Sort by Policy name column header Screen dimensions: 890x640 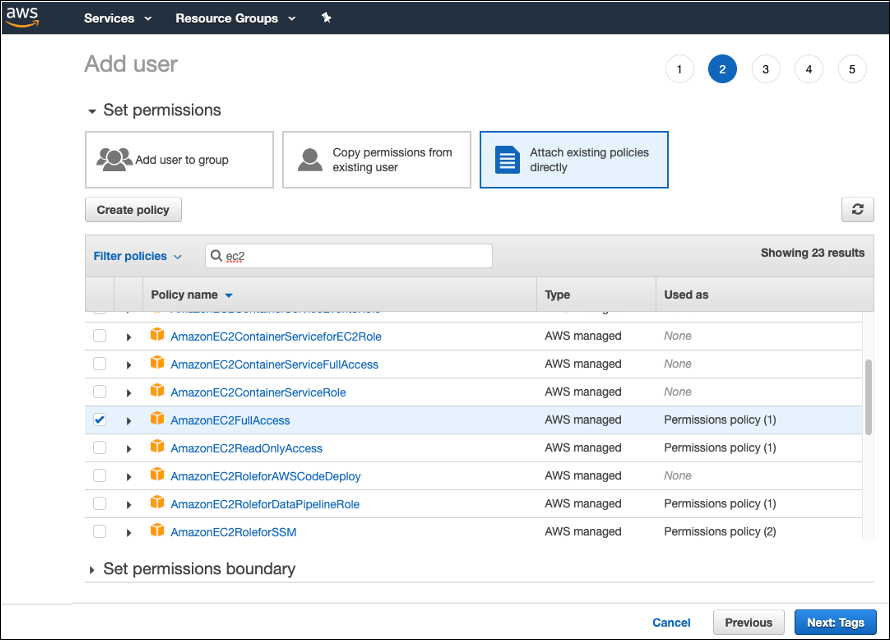[x=191, y=294]
